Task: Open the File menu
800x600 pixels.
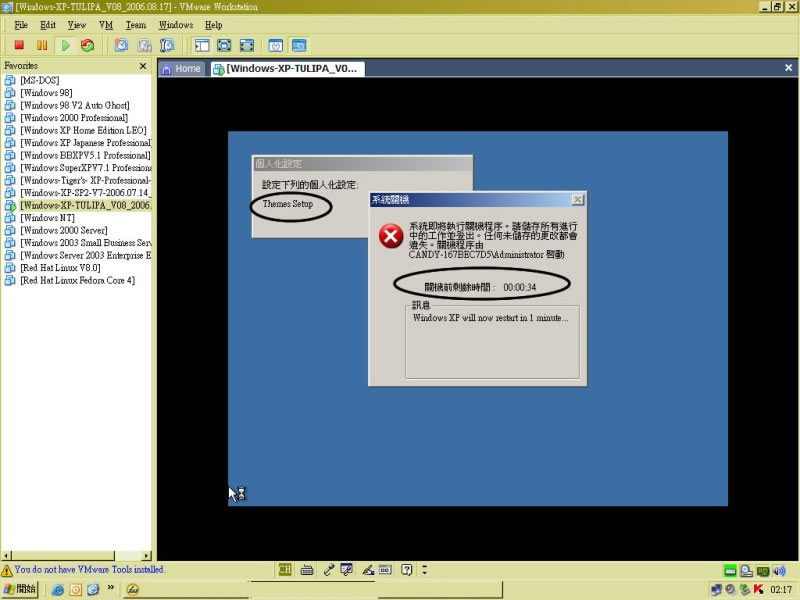Action: (21, 25)
